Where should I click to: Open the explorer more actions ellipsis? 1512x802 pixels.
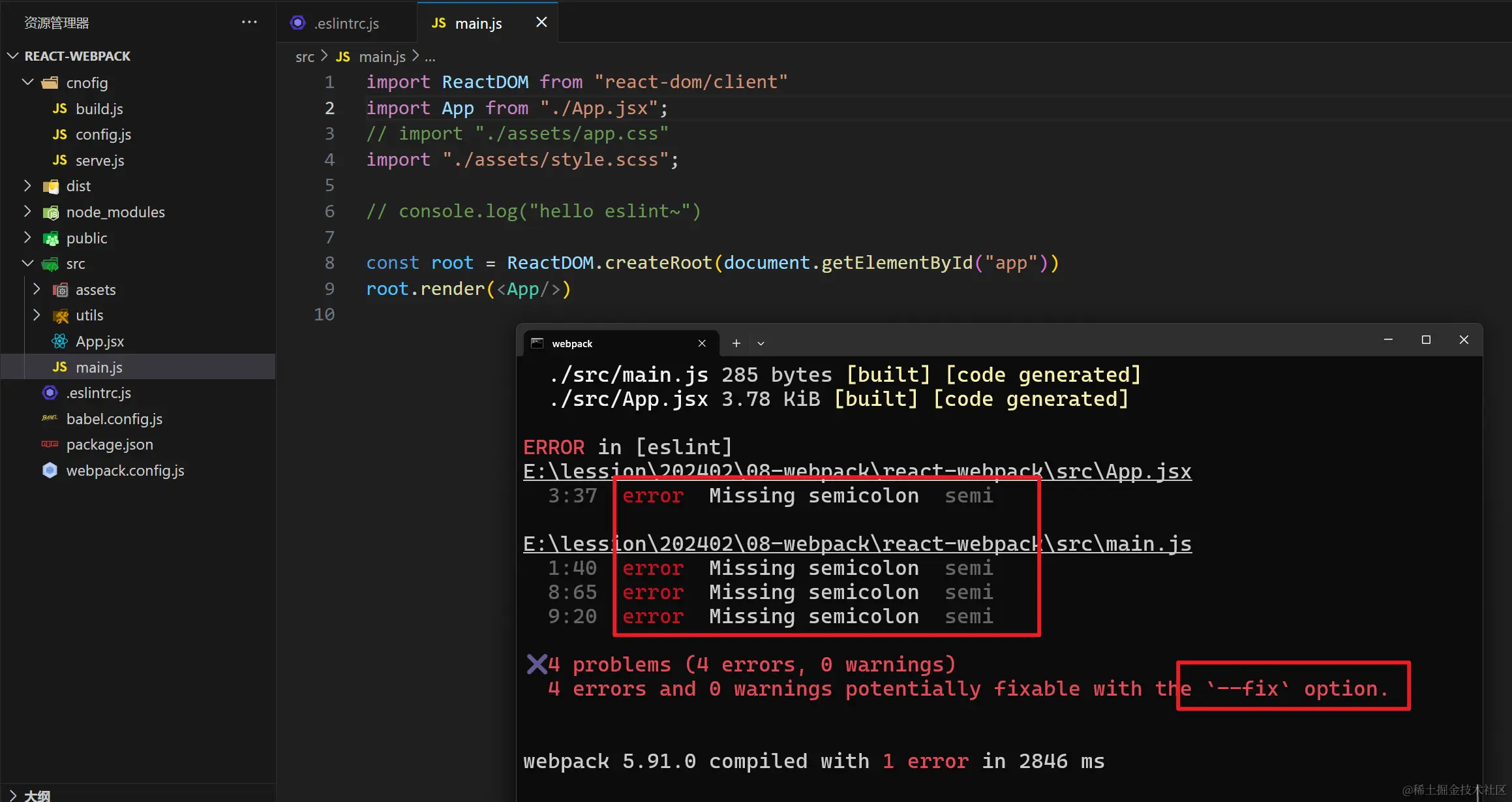[249, 22]
